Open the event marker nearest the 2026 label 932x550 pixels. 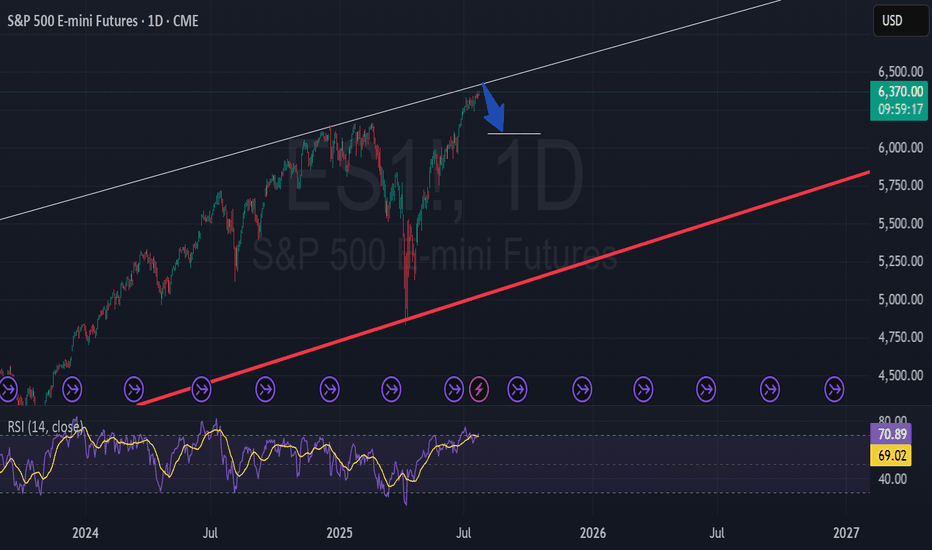pos(582,389)
